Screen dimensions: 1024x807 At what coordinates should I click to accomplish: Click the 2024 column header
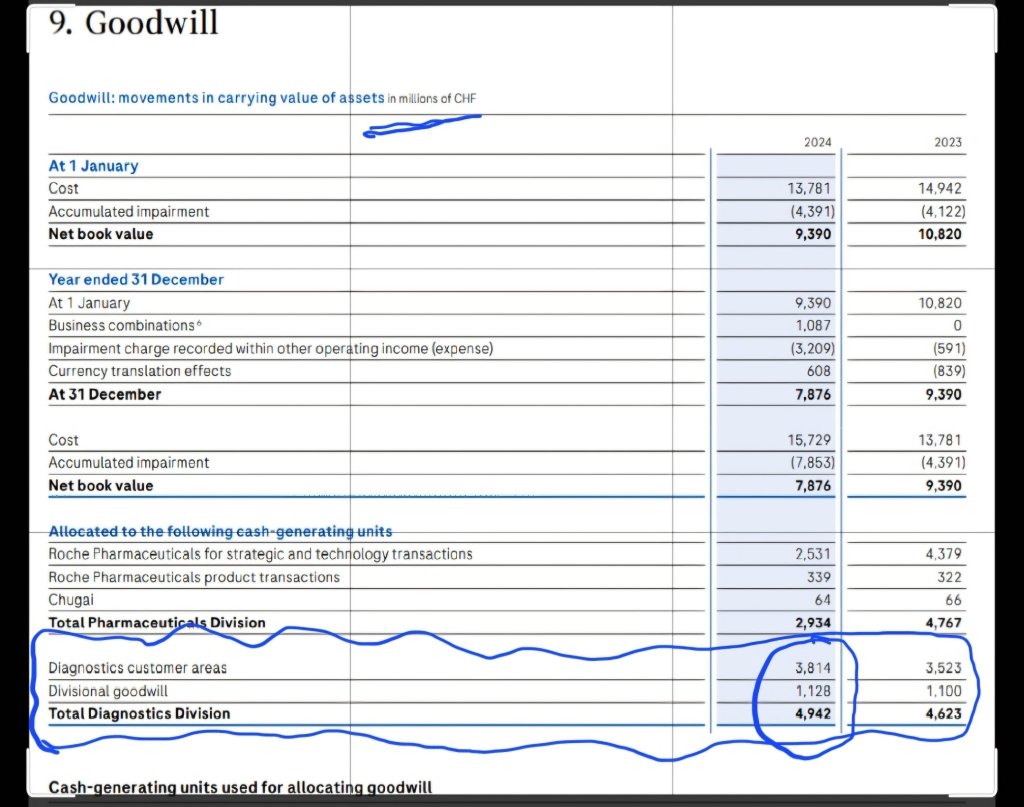coord(818,142)
